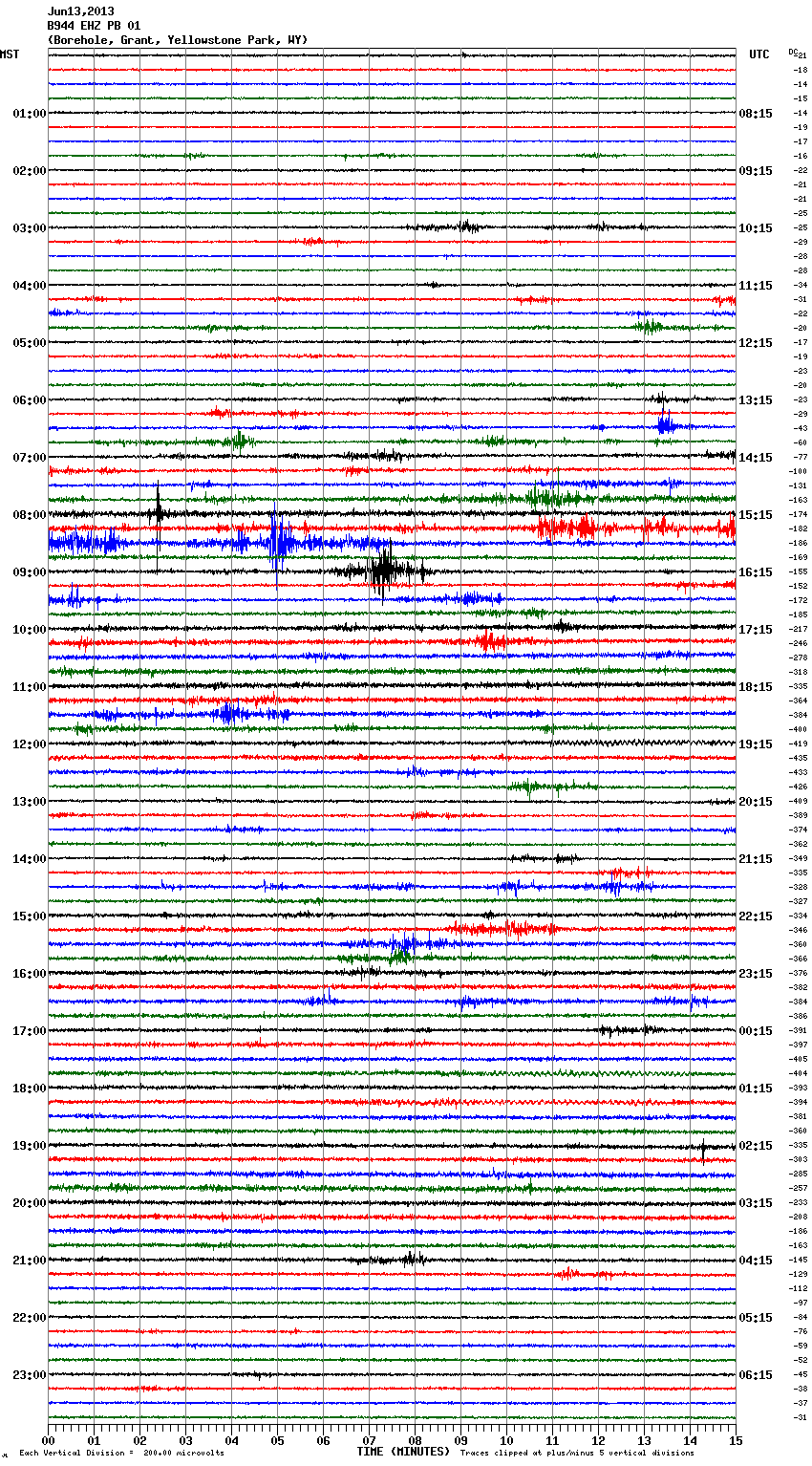812x1466 pixels.
Task: Click the Each Vertical Division 200.00 microvolts note
Action: (x=121, y=1453)
